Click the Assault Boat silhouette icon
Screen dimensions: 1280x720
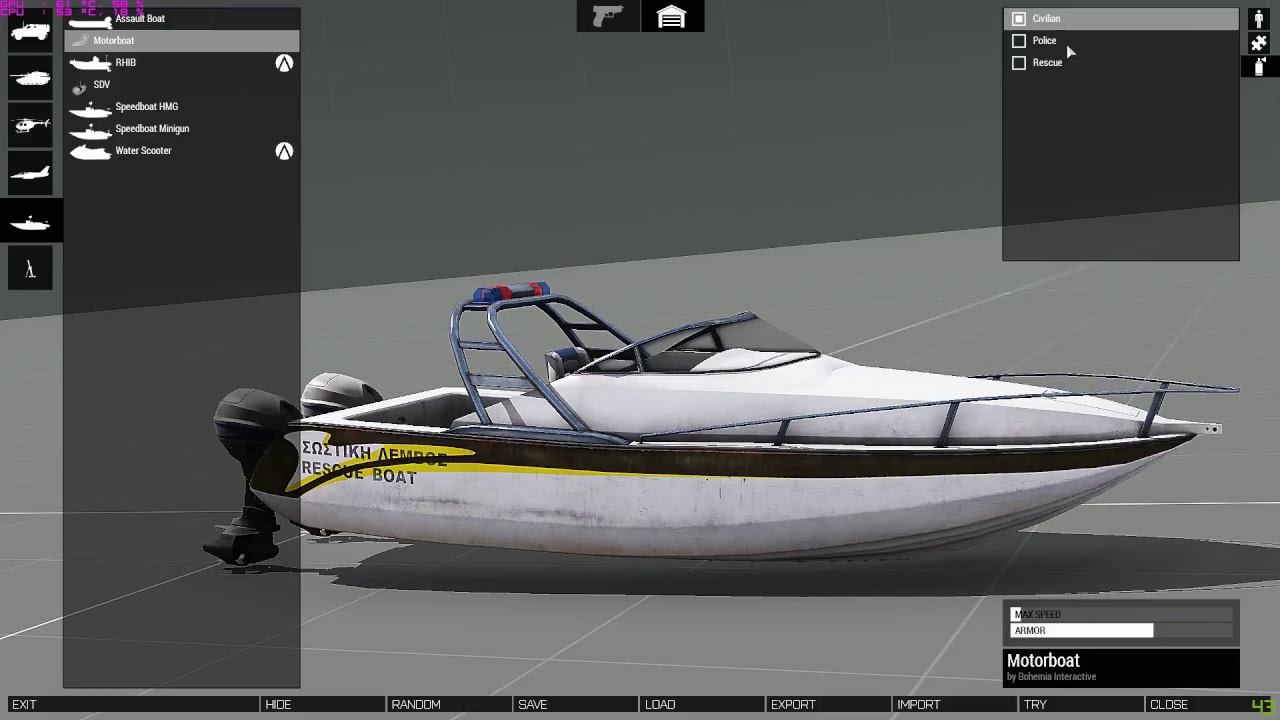(90, 20)
